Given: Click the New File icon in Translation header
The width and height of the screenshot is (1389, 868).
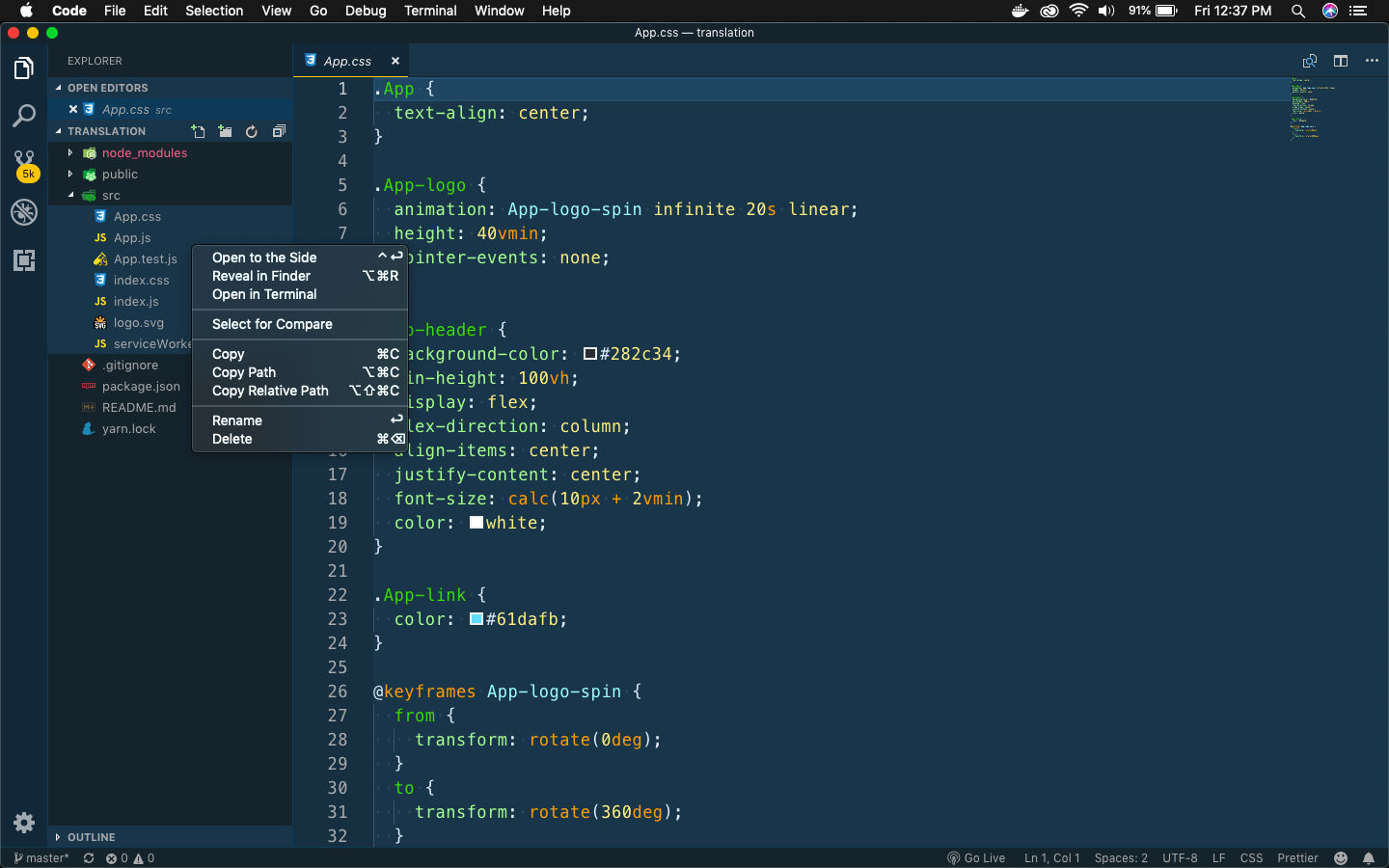Looking at the screenshot, I should tap(199, 131).
